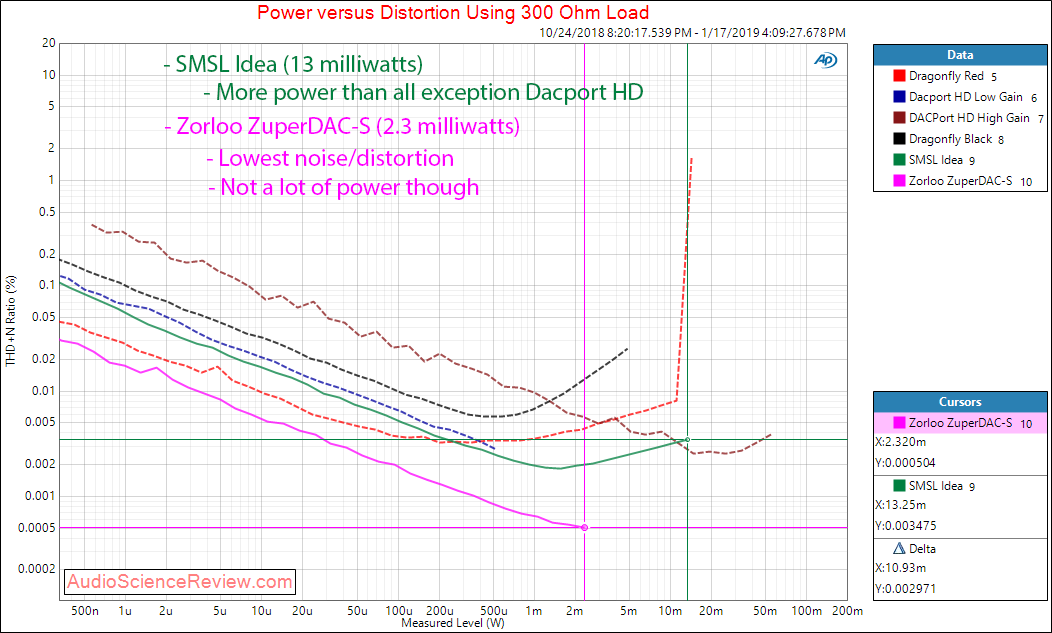Click the green SMSL Idea swatch in Cursors panel
Viewport: 1052px width, 633px height.
click(900, 485)
